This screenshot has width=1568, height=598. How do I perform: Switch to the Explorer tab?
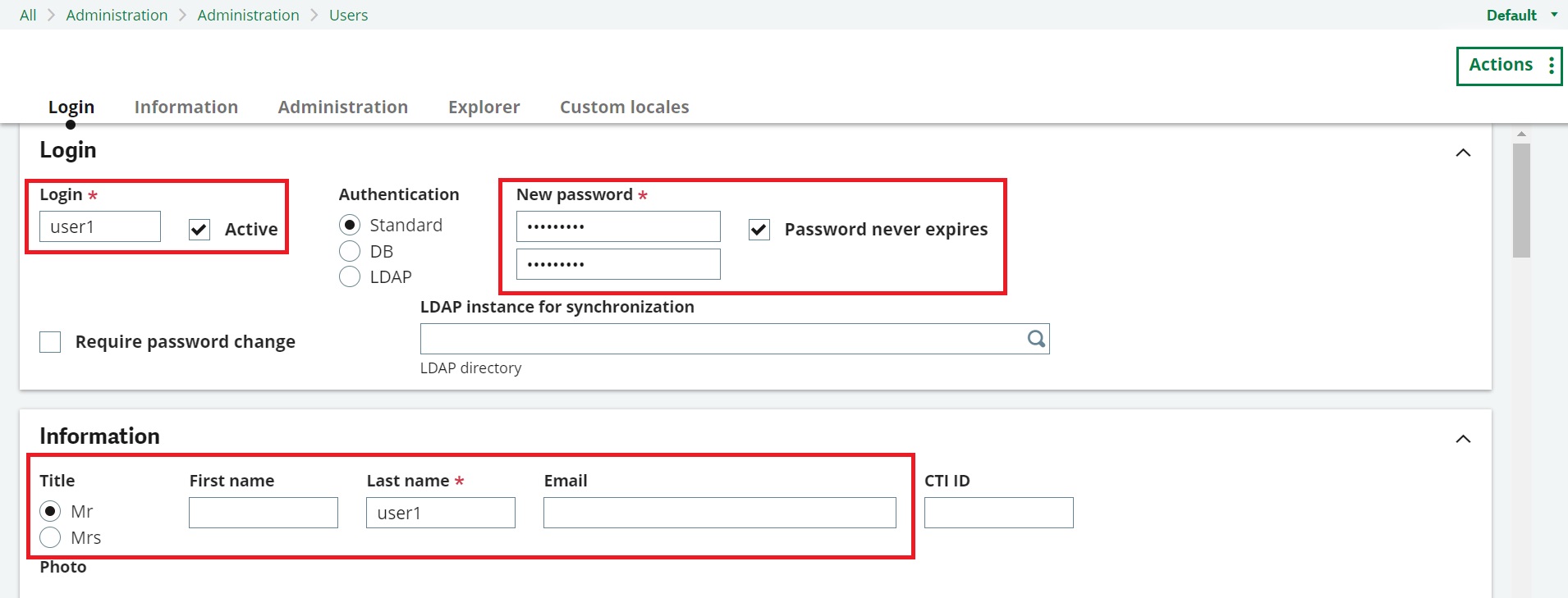pos(484,107)
